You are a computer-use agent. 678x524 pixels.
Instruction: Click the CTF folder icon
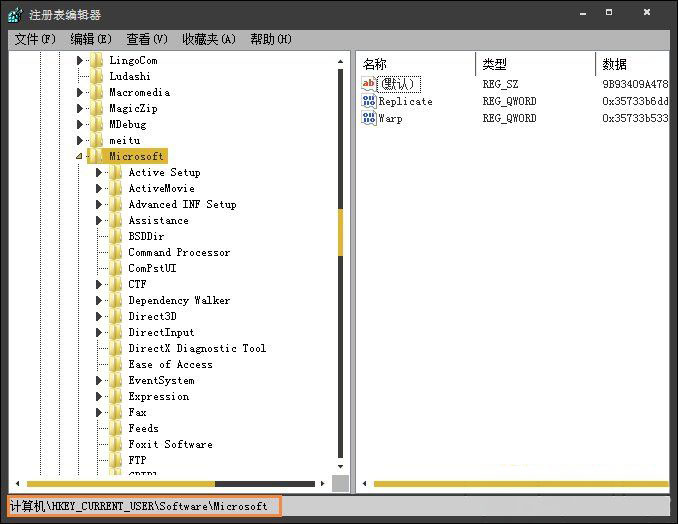115,284
